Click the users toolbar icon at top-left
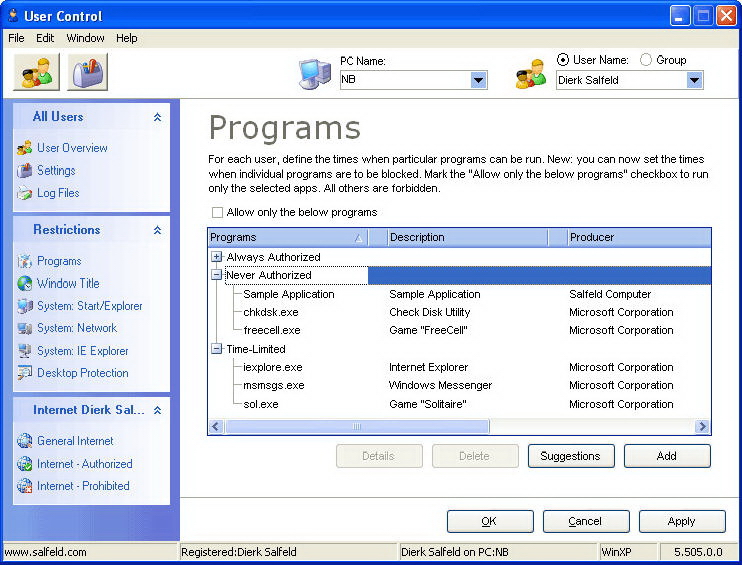Screen dimensions: 742x565 [37, 72]
